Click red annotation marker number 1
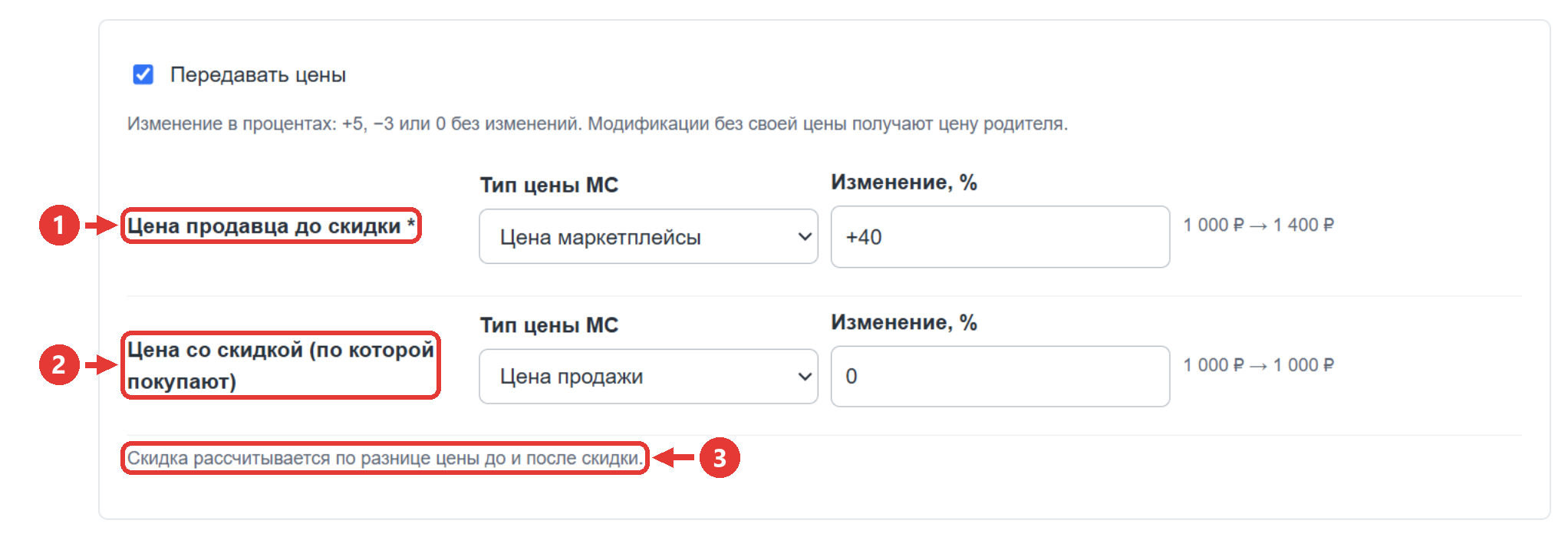Screen dimensions: 1568x537 [x=59, y=226]
